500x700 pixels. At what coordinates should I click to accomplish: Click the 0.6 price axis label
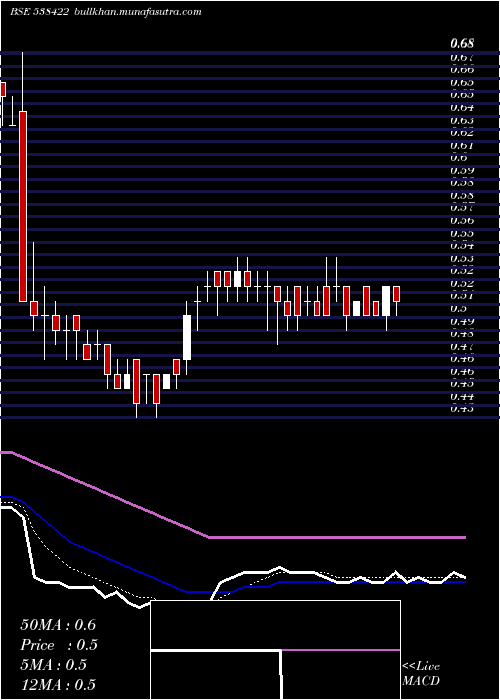click(458, 158)
